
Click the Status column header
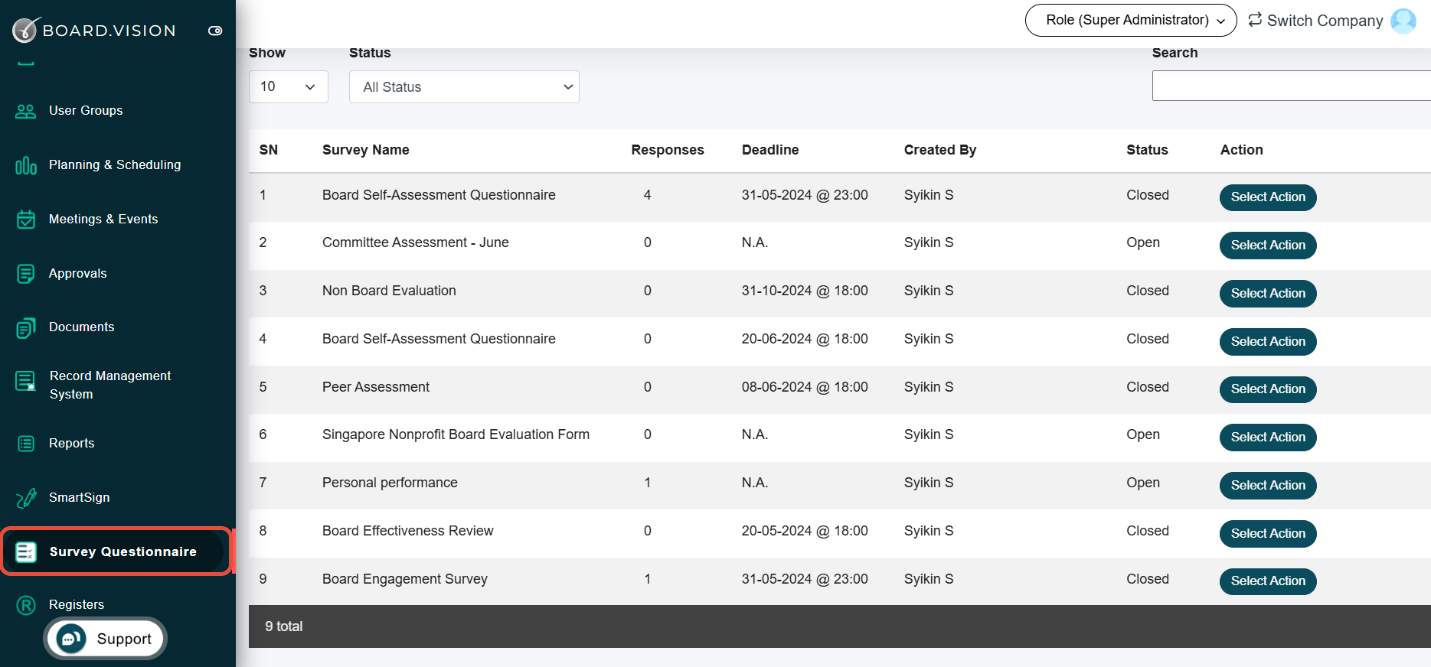point(1147,150)
